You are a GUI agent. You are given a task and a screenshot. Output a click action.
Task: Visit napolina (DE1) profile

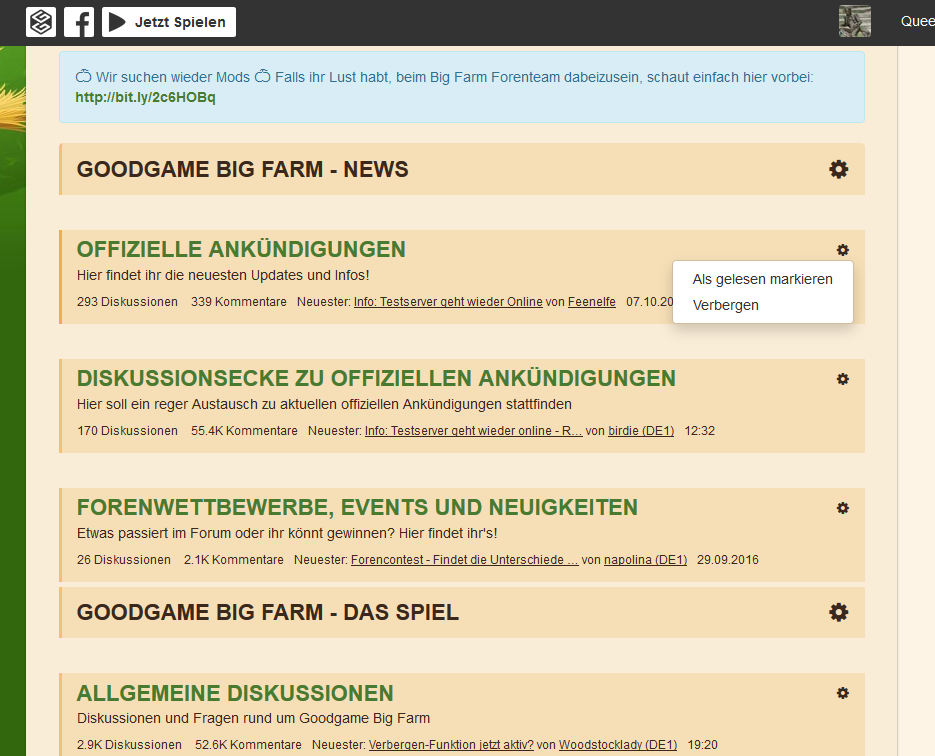pyautogui.click(x=645, y=560)
